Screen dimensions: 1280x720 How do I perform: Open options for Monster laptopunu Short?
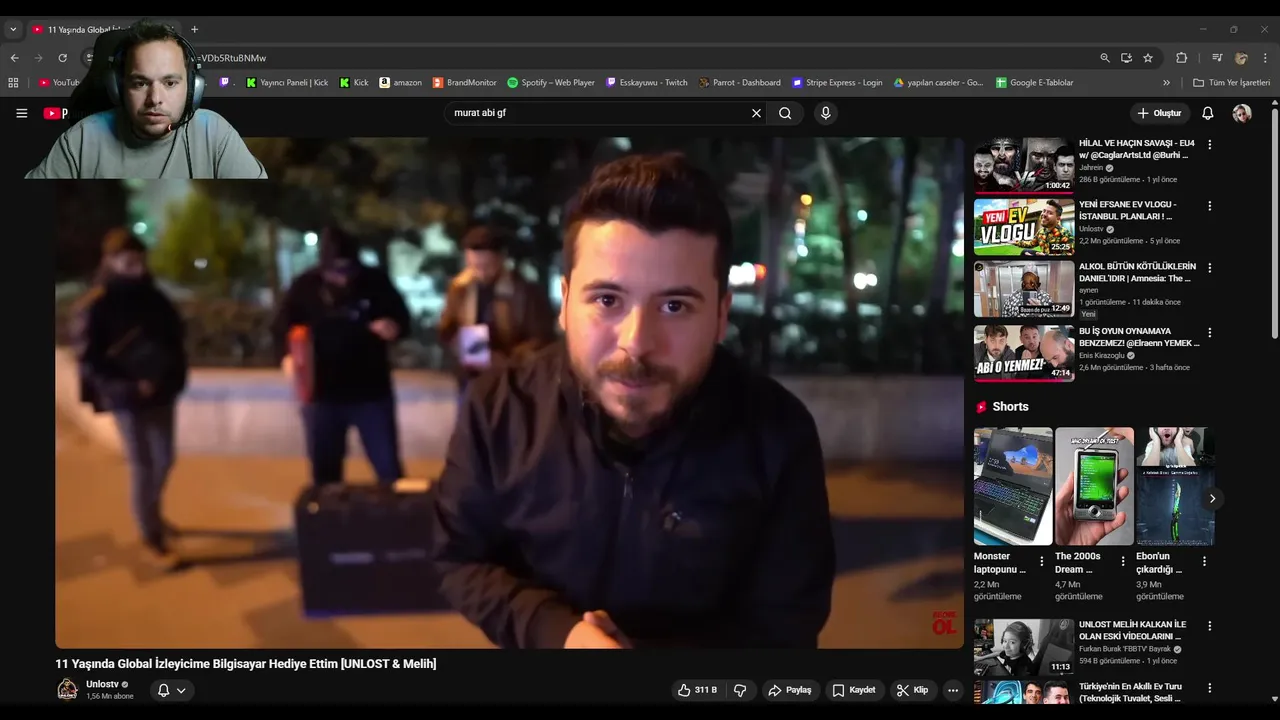pos(1041,562)
